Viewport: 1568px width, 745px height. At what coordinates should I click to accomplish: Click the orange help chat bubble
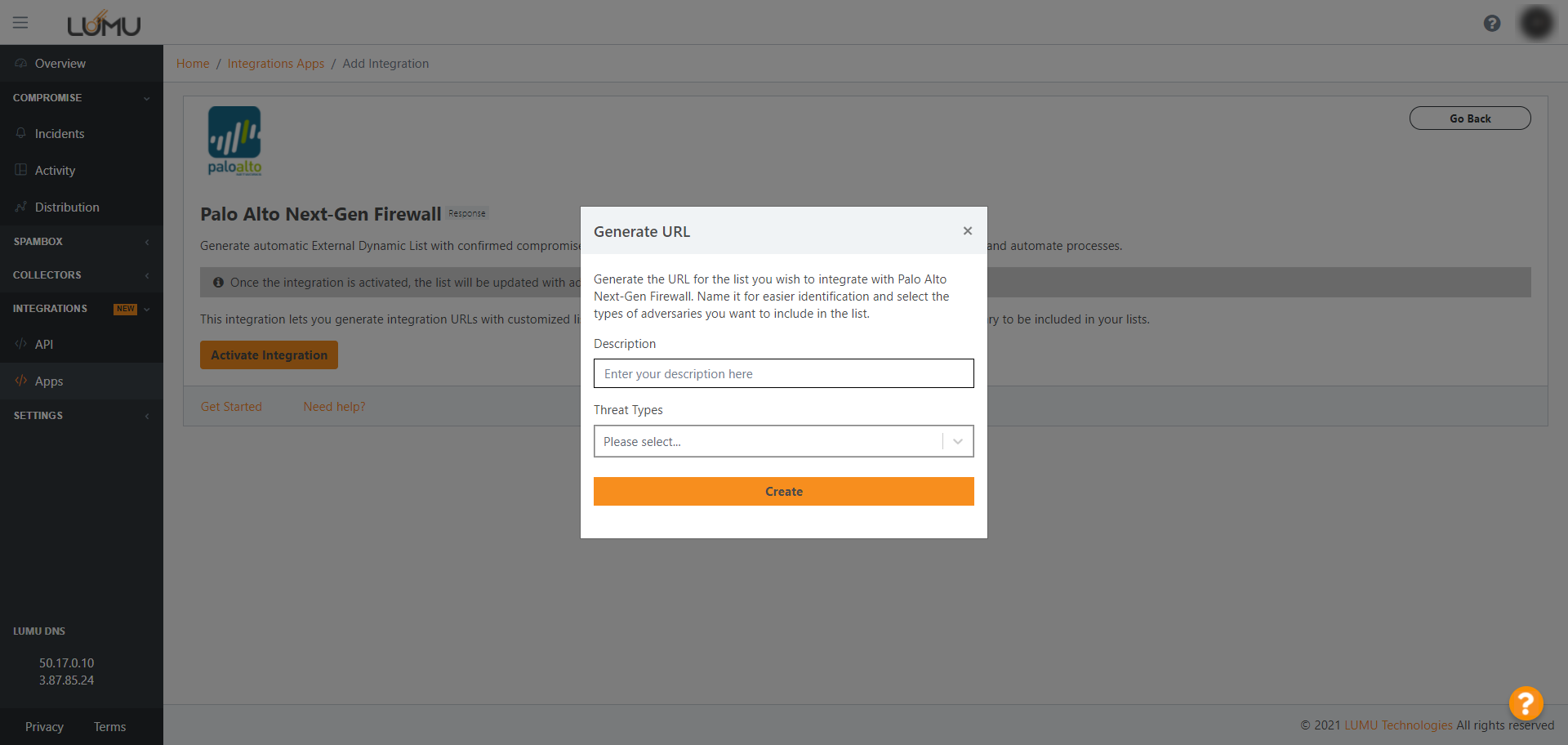1526,703
